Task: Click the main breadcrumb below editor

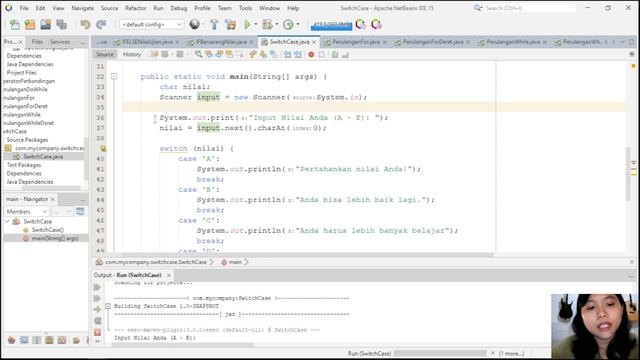Action: (235, 262)
